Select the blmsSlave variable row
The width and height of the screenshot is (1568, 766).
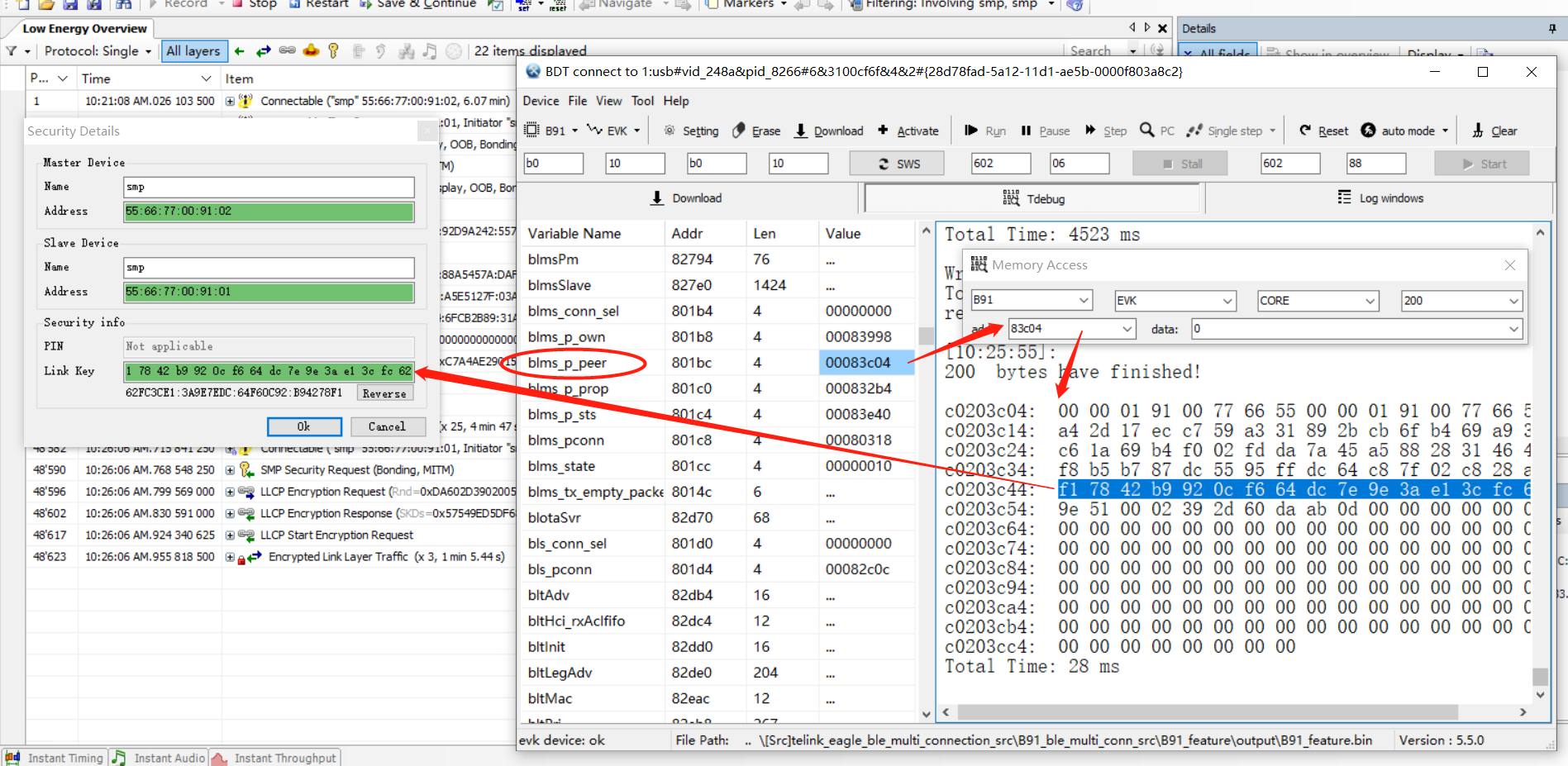(718, 285)
